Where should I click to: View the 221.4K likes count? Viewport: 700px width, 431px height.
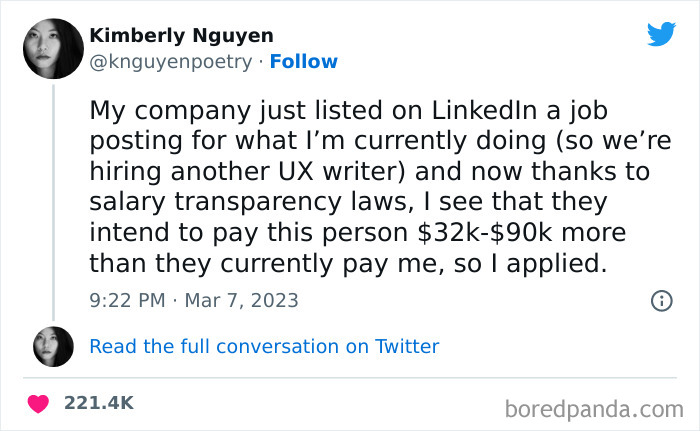(x=98, y=403)
